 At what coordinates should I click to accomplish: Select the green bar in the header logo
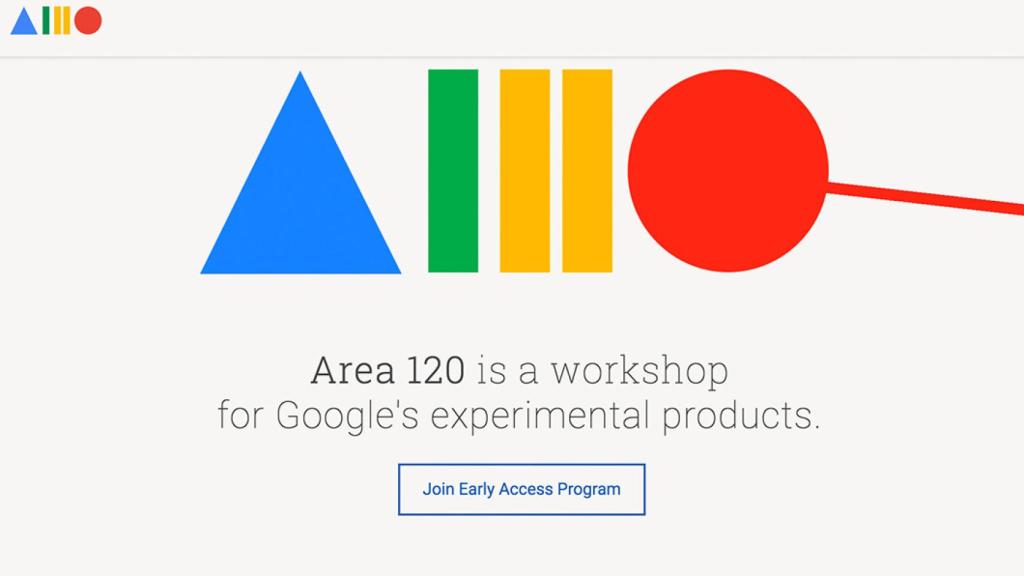pos(45,20)
